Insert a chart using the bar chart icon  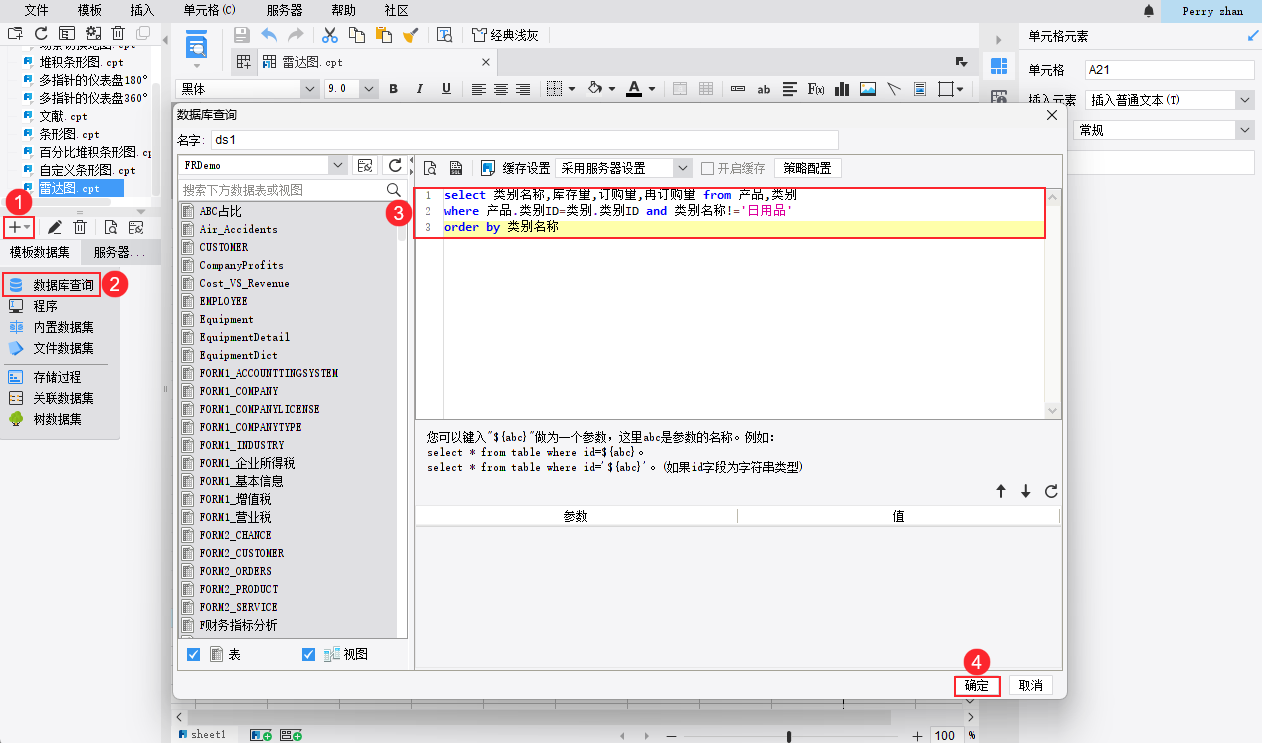(841, 89)
